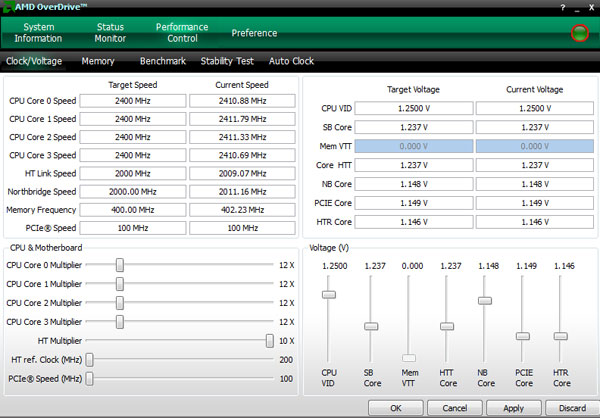Click the CPU VID vertical voltage slider handle

click(x=329, y=295)
